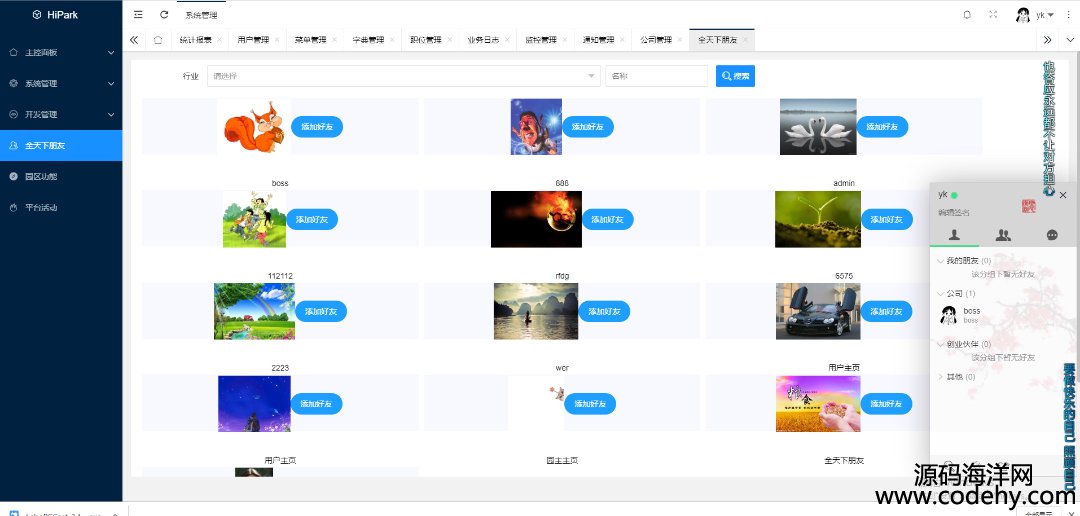Click the 编辑签名 signature text in chat panel
The width and height of the screenshot is (1080, 516).
[x=954, y=213]
